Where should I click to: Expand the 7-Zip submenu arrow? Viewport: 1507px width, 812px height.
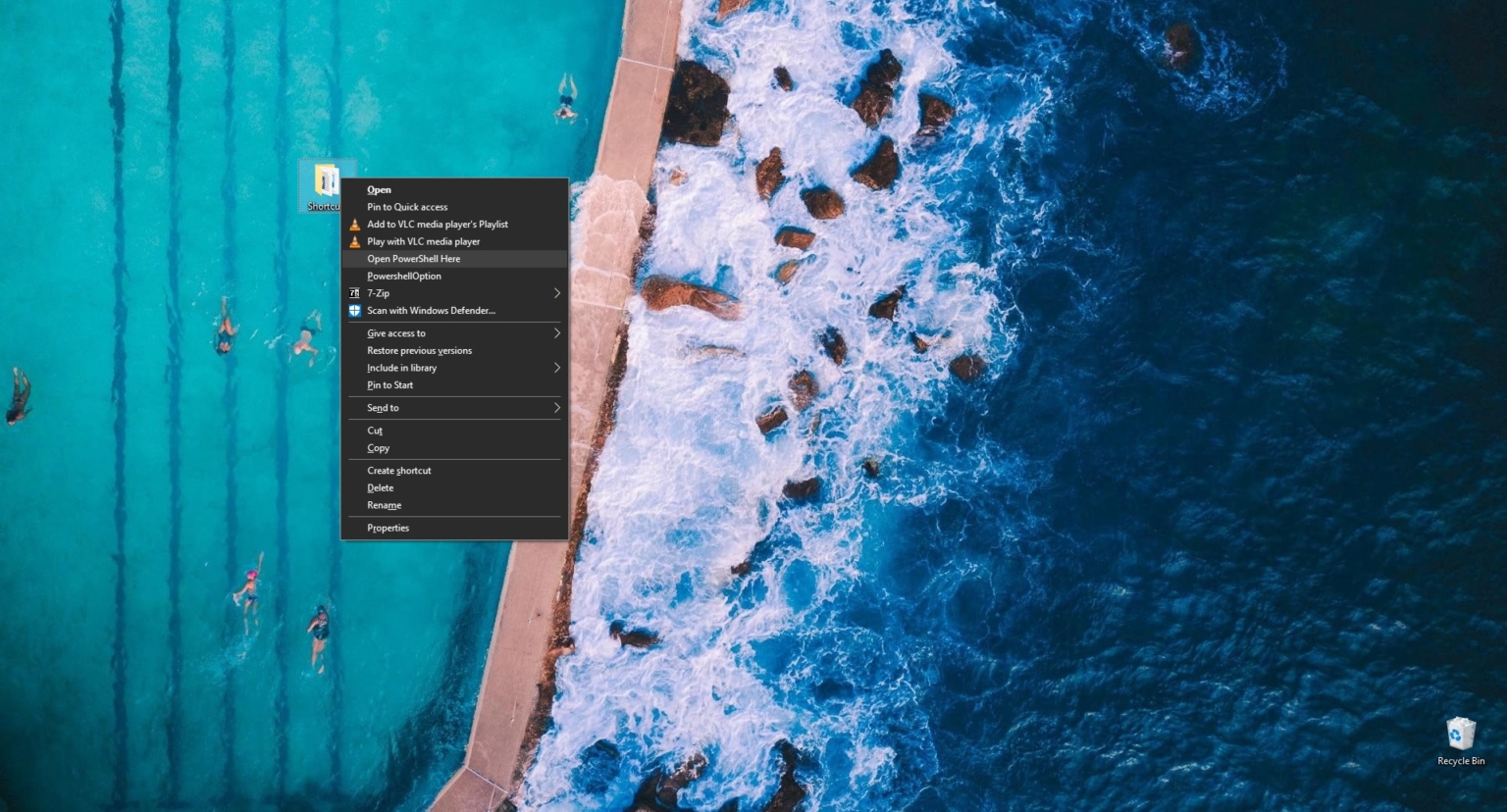click(556, 293)
